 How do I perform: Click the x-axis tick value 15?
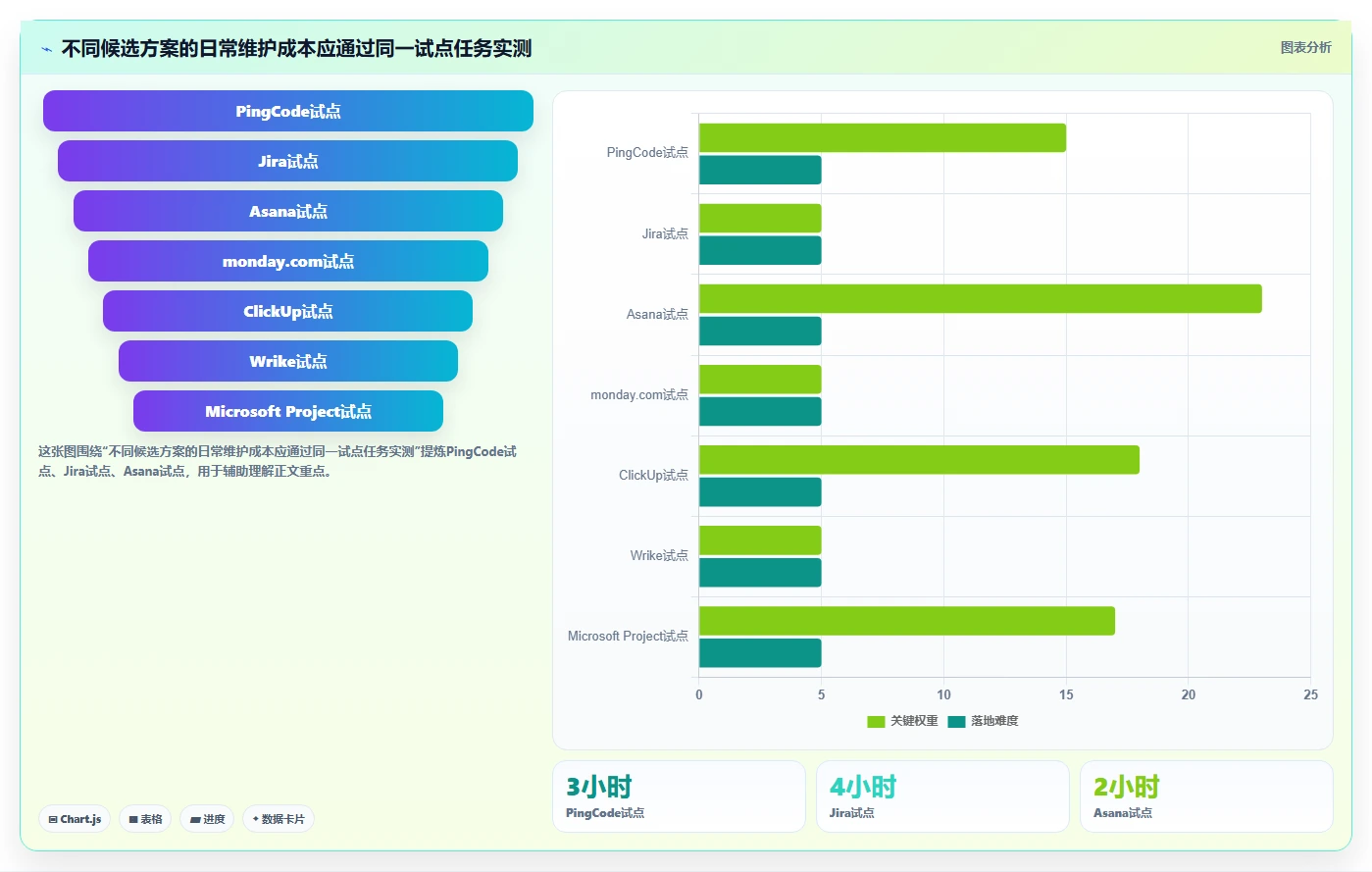coord(1066,694)
